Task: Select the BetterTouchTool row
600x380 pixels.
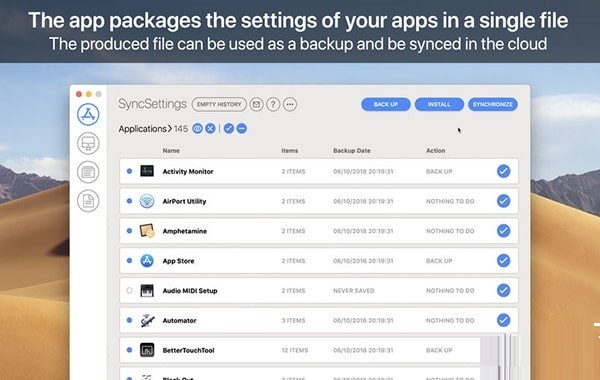Action: point(300,350)
